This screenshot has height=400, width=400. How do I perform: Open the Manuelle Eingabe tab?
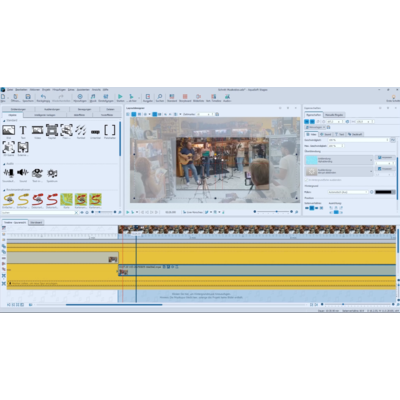(334, 115)
